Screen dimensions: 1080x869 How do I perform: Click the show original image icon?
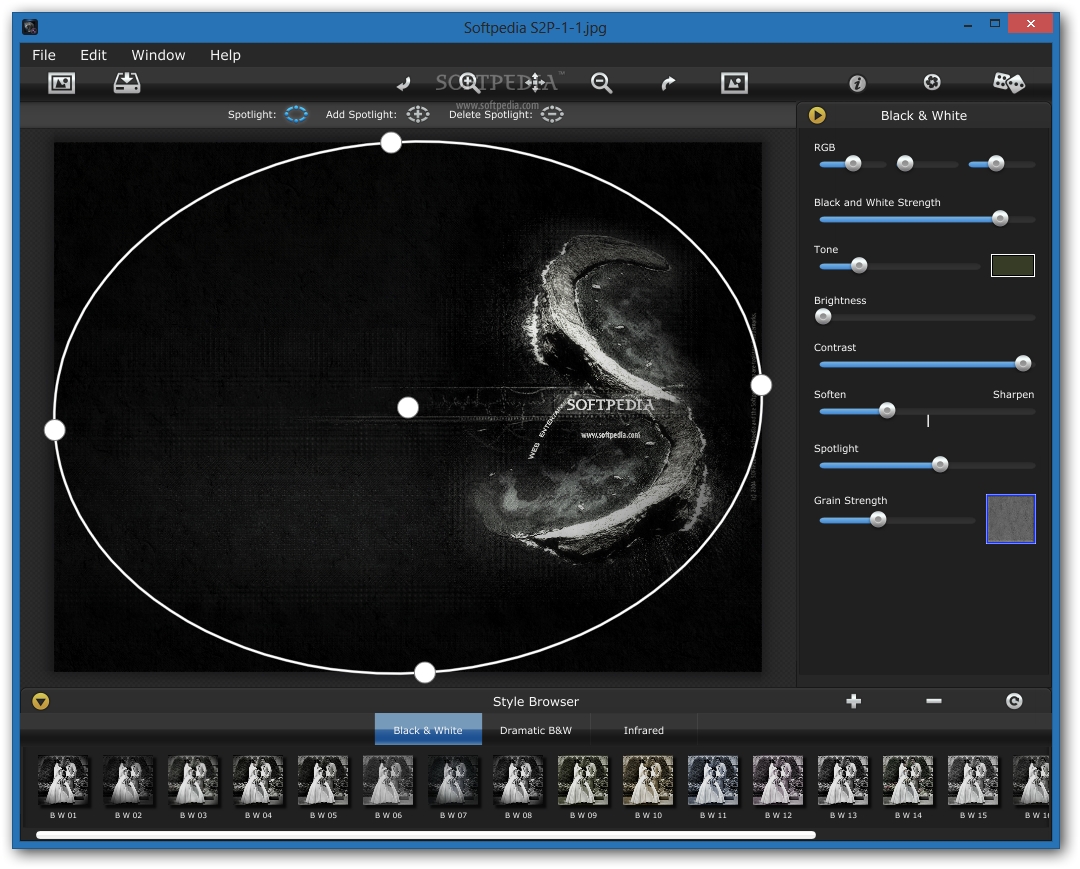click(x=734, y=83)
